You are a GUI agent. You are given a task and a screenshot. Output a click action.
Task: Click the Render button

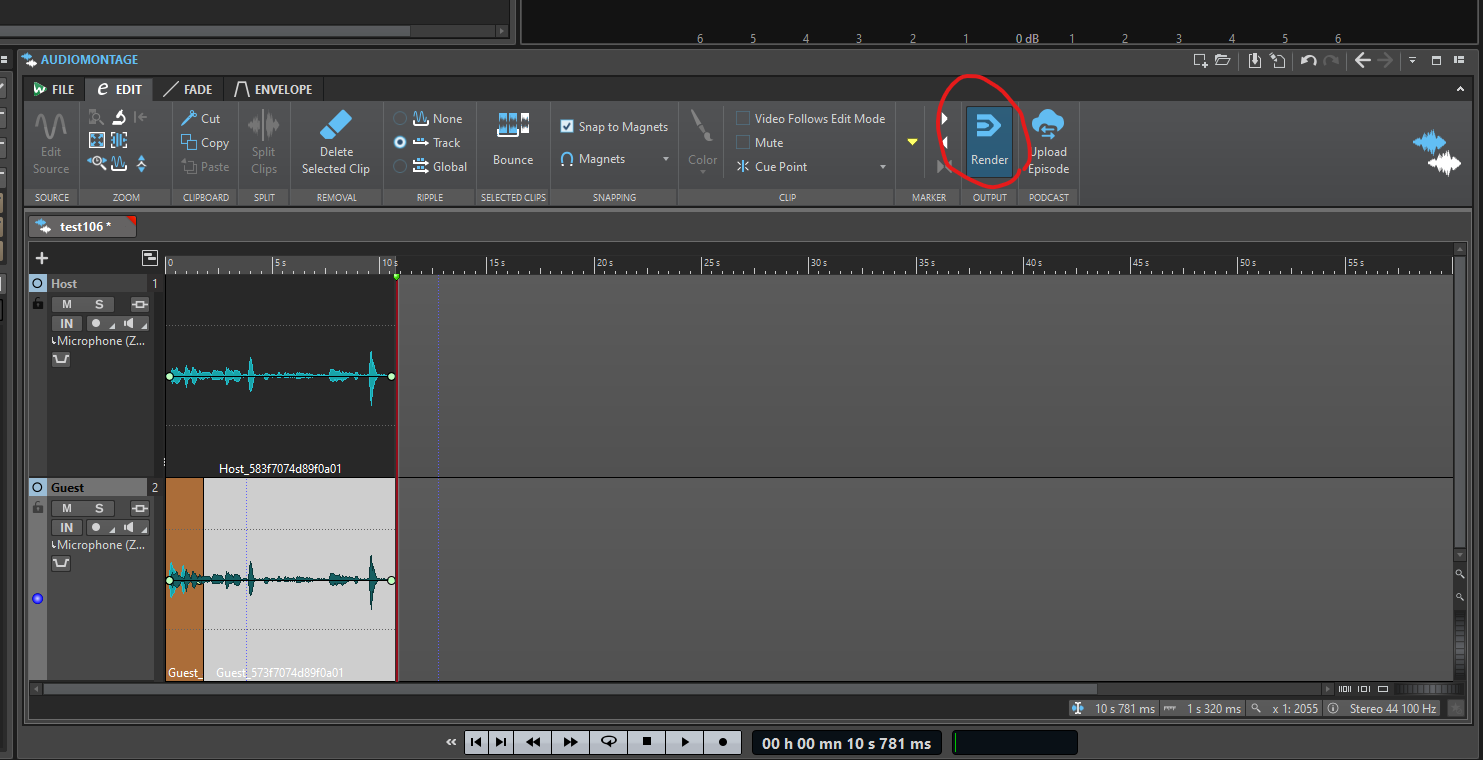point(989,140)
